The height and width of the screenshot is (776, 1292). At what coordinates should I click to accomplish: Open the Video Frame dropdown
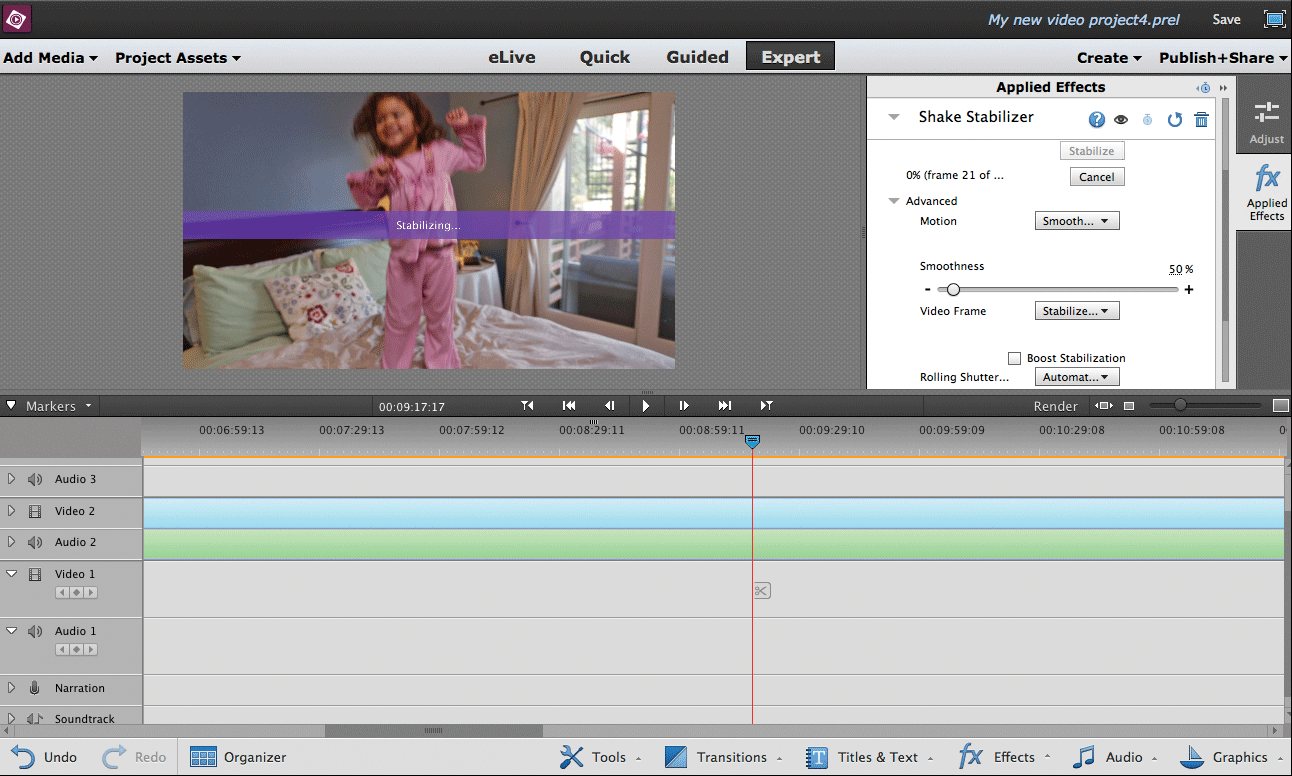tap(1077, 311)
